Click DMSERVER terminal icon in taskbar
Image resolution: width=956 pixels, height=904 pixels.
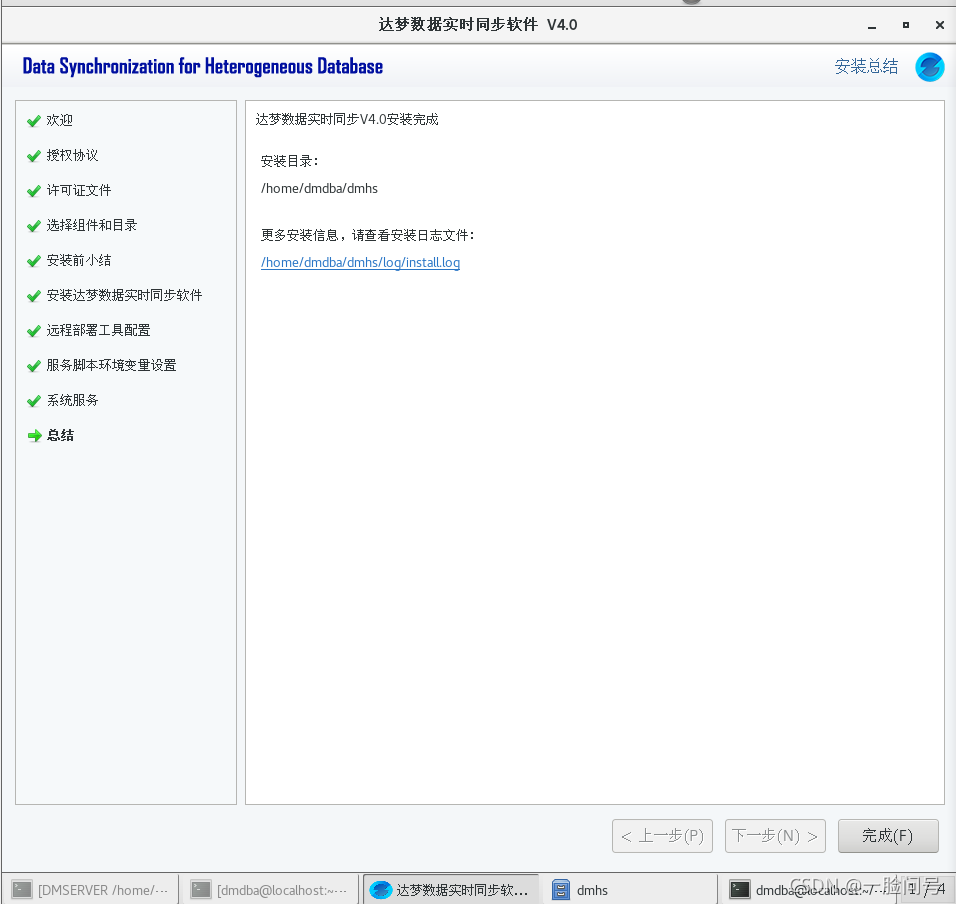pyautogui.click(x=22, y=890)
